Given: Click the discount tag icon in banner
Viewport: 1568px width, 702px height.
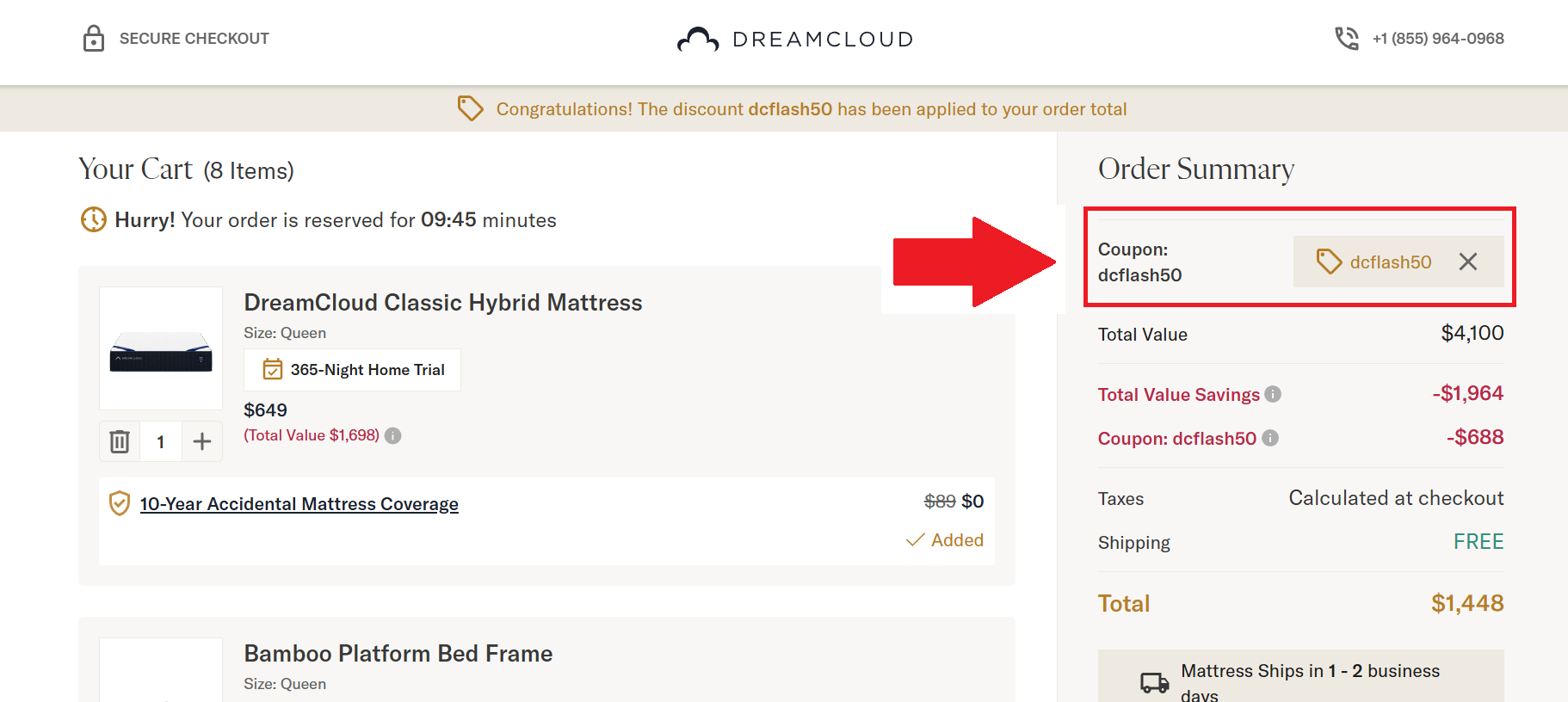Looking at the screenshot, I should pos(471,108).
